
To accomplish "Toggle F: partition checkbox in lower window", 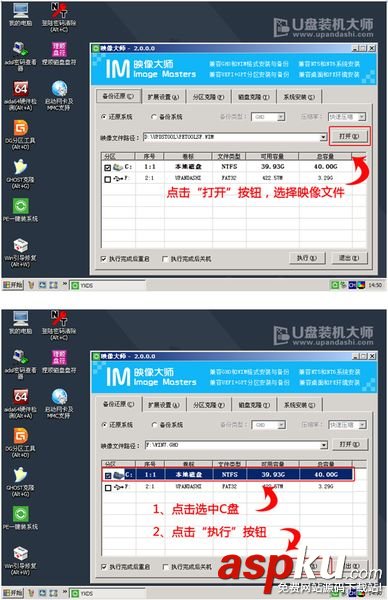I will pos(108,488).
